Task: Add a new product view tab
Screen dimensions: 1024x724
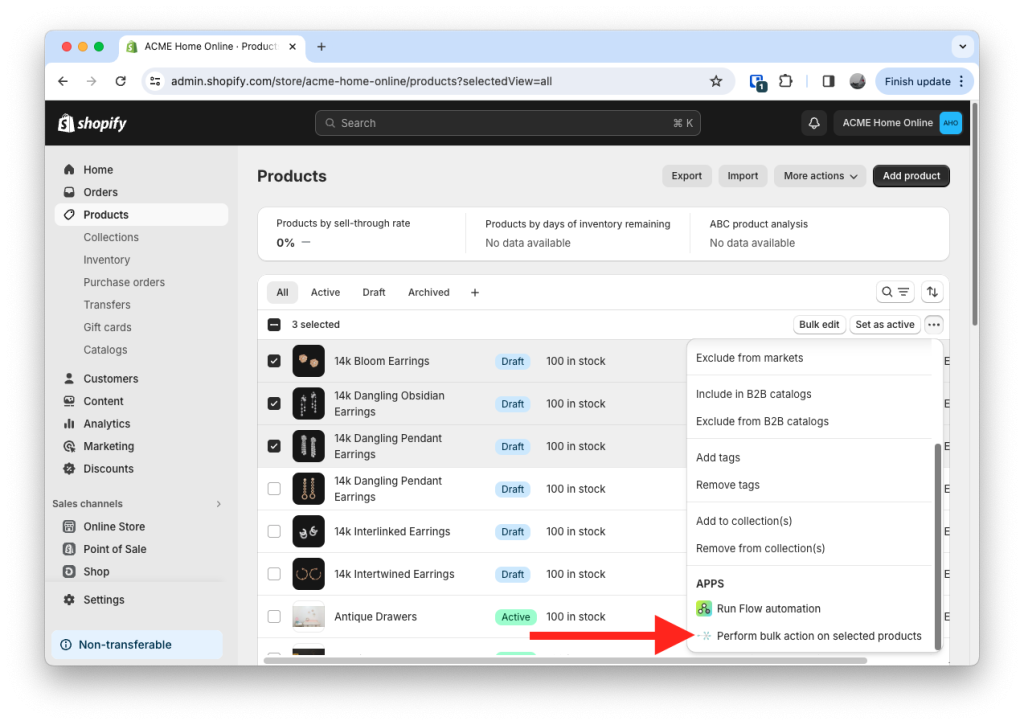Action: coord(474,291)
